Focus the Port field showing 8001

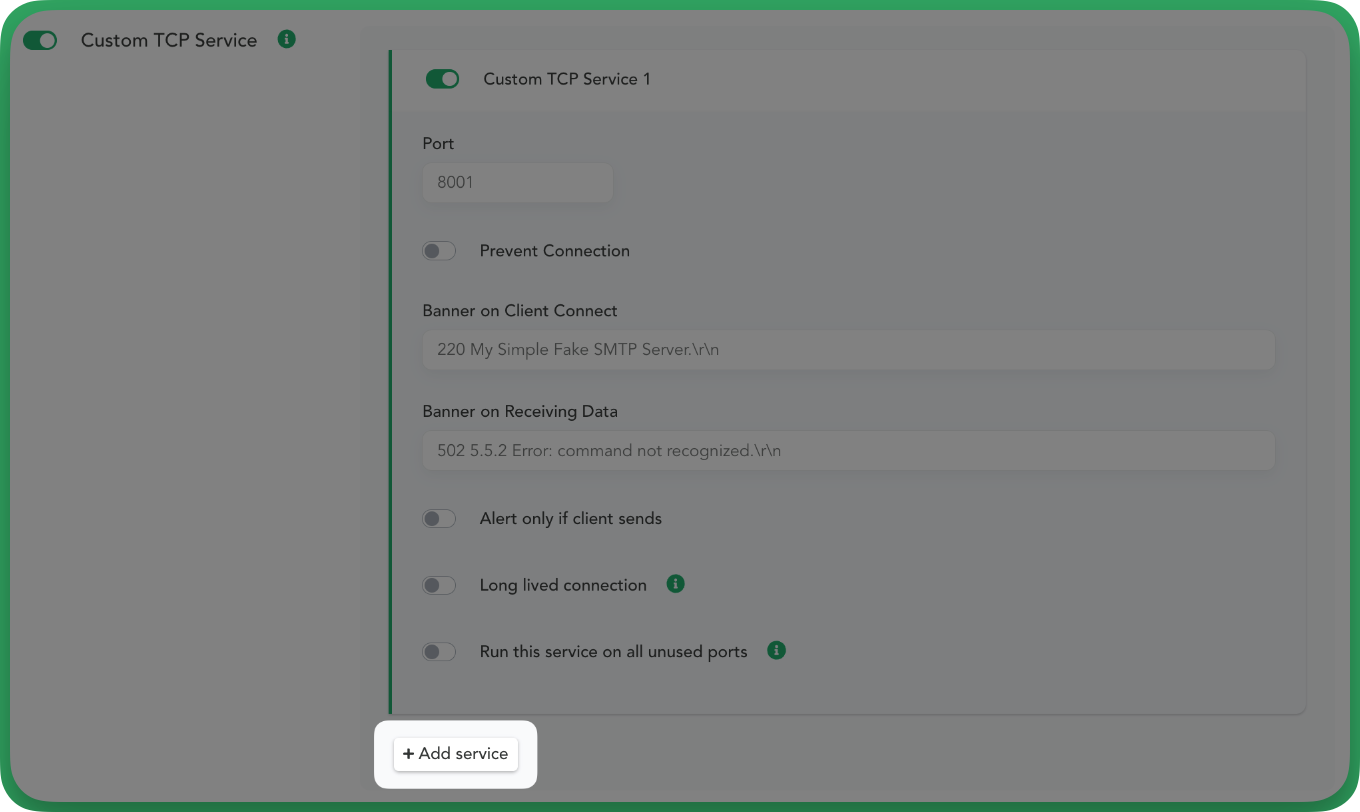click(517, 183)
